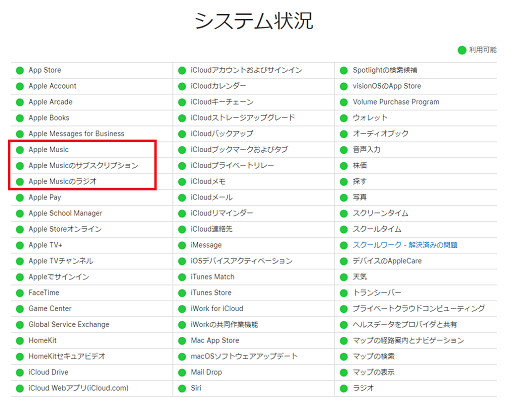Screen dimensions: 507x400
Task: Click the iTunes Match text
Action: pos(212,277)
